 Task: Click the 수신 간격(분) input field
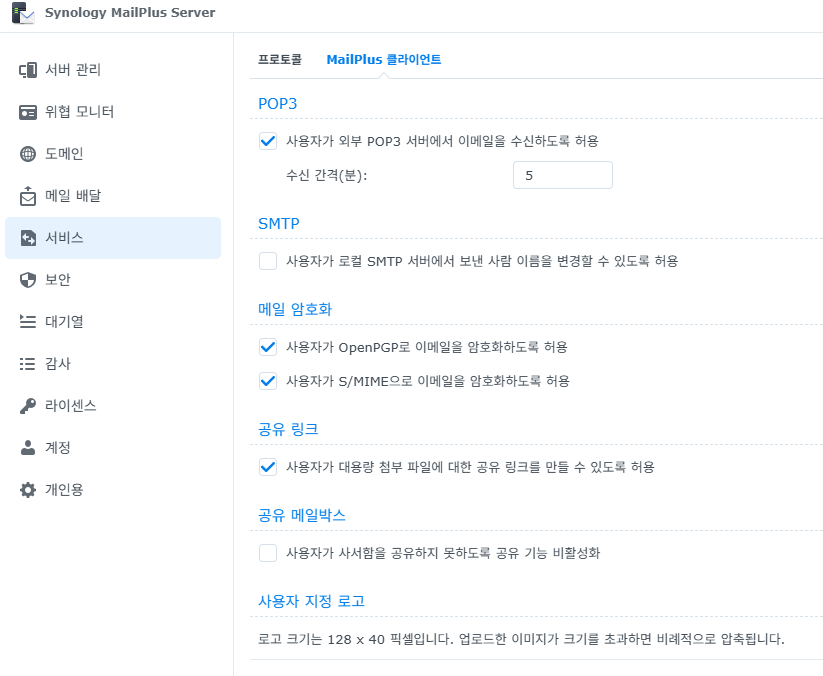point(563,175)
